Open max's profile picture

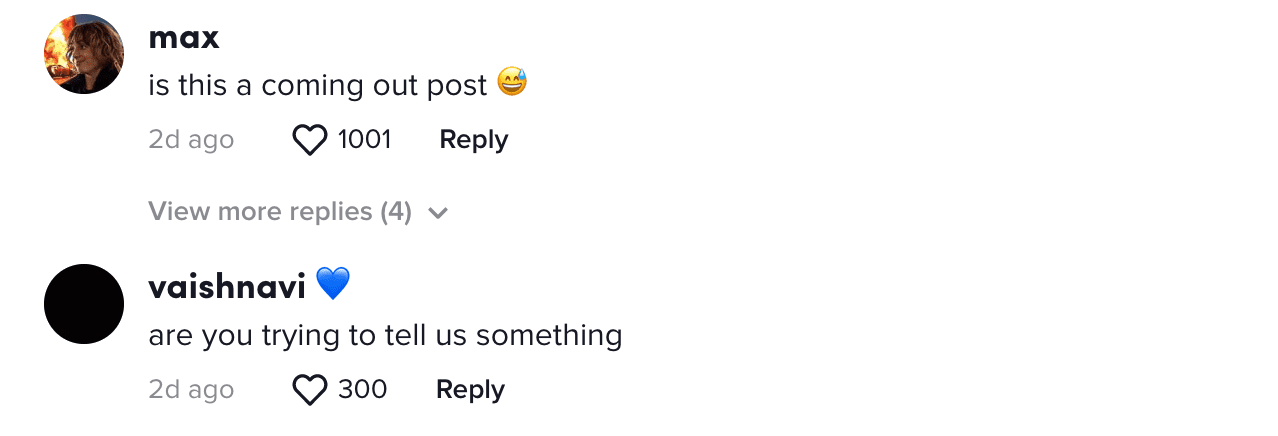click(x=84, y=54)
